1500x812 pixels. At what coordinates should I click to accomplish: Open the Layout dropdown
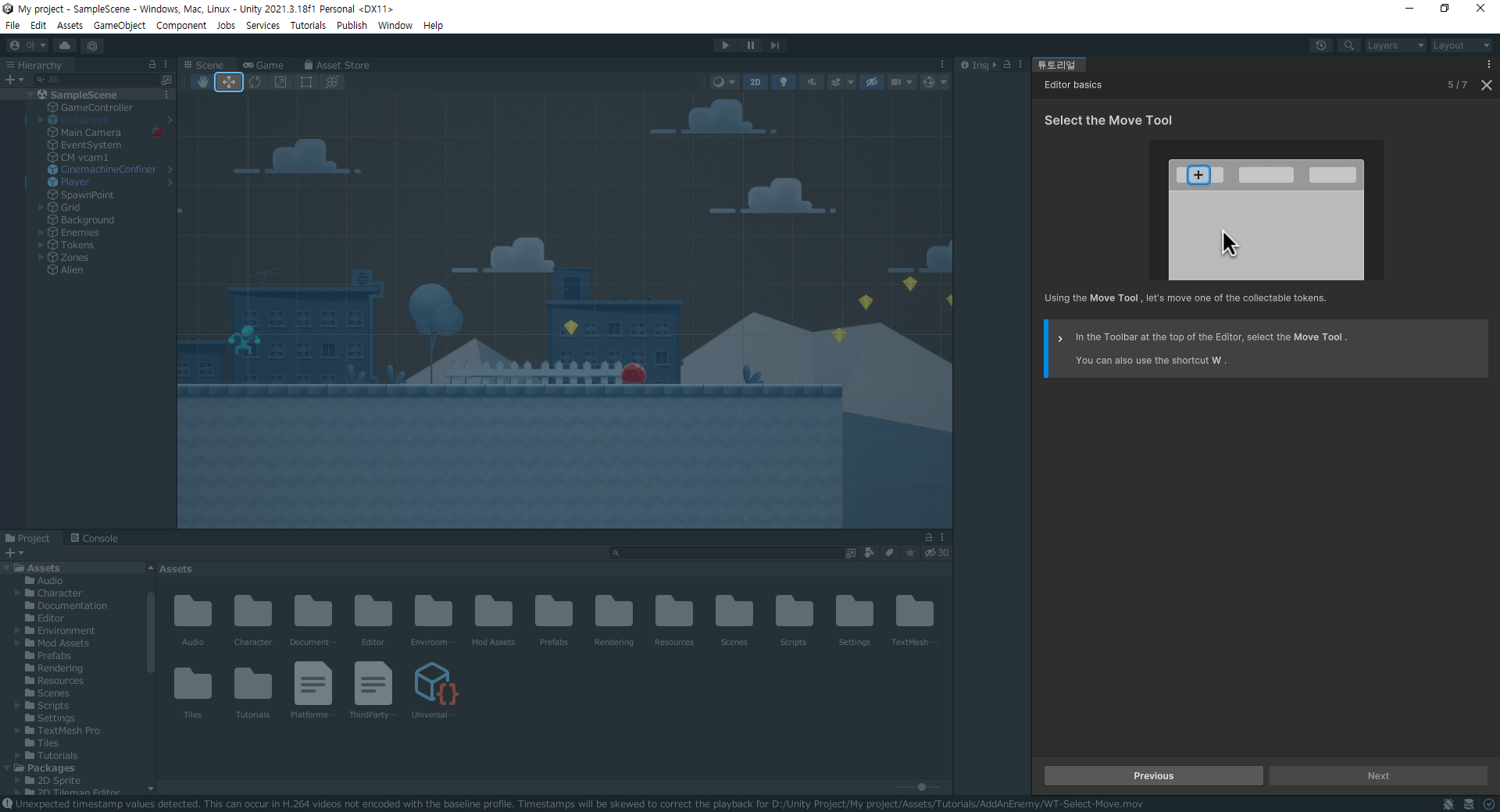click(1461, 45)
